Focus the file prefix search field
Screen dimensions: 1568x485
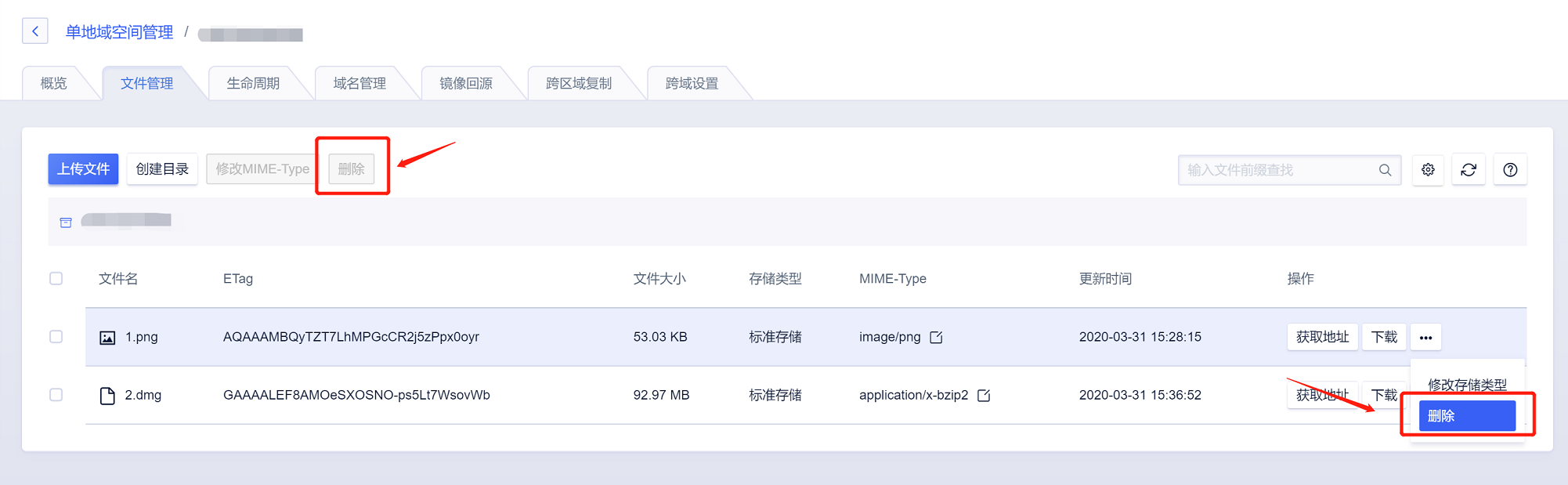tap(1277, 170)
